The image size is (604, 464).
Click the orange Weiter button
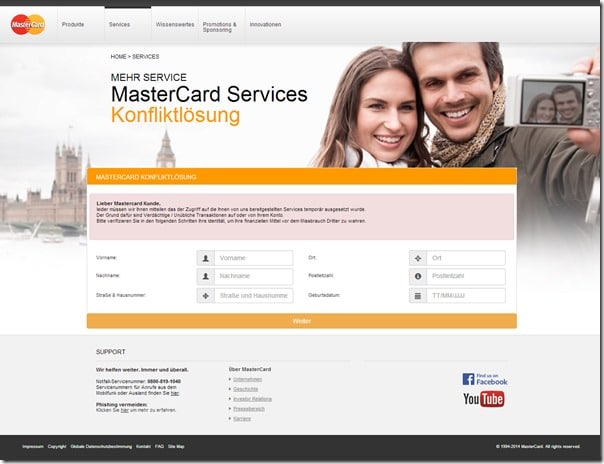pyautogui.click(x=302, y=321)
